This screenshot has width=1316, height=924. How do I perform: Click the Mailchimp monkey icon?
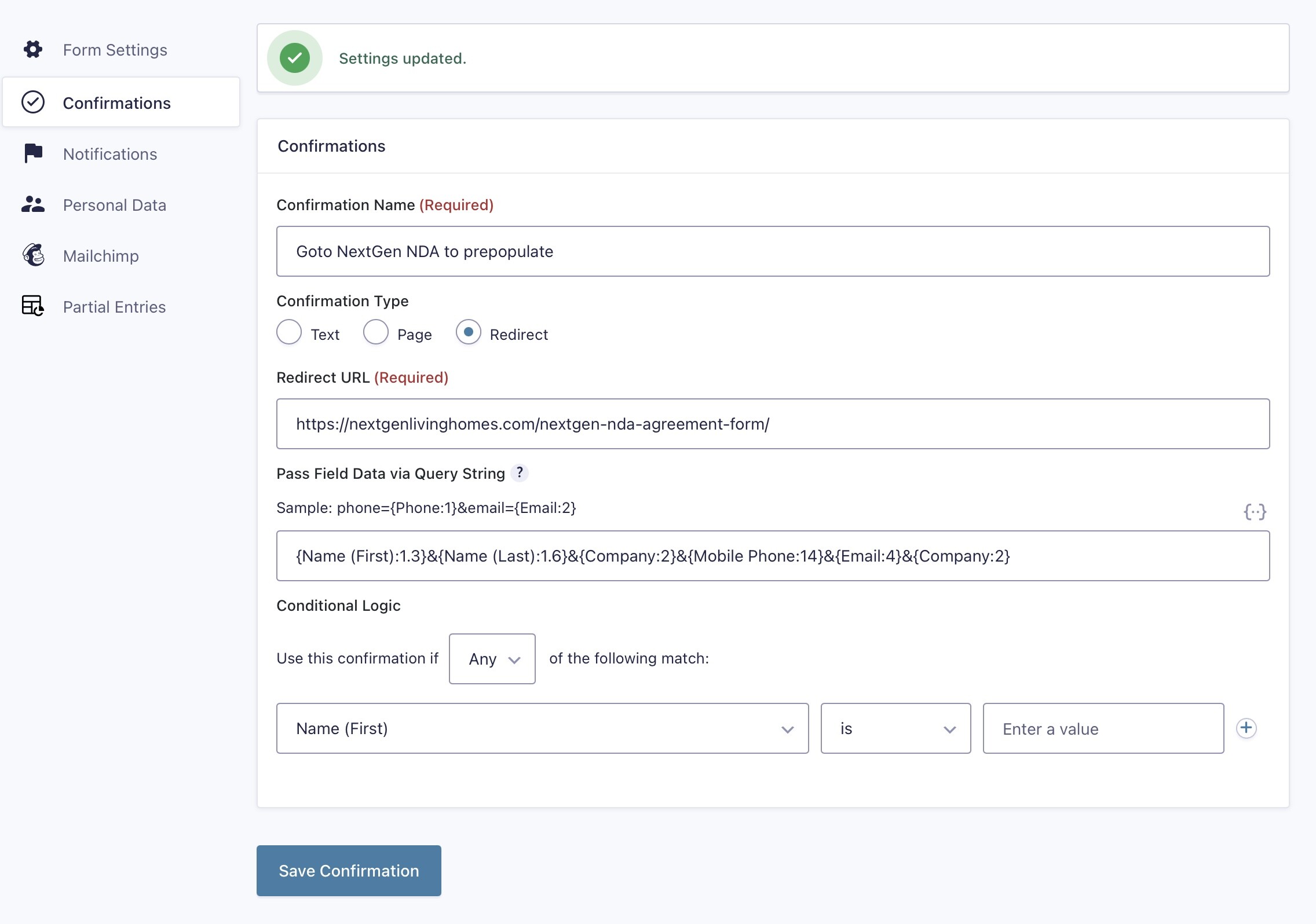click(33, 255)
